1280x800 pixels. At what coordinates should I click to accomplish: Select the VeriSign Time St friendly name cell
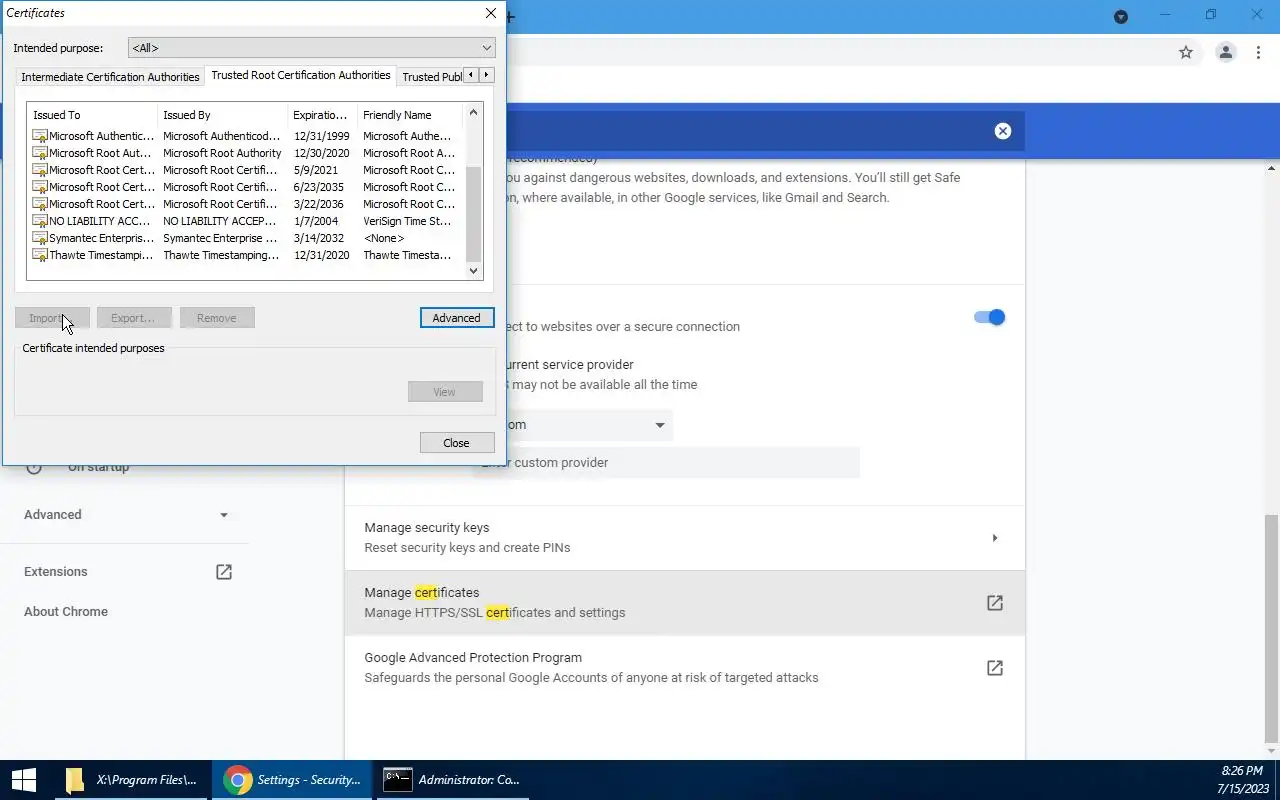point(408,221)
